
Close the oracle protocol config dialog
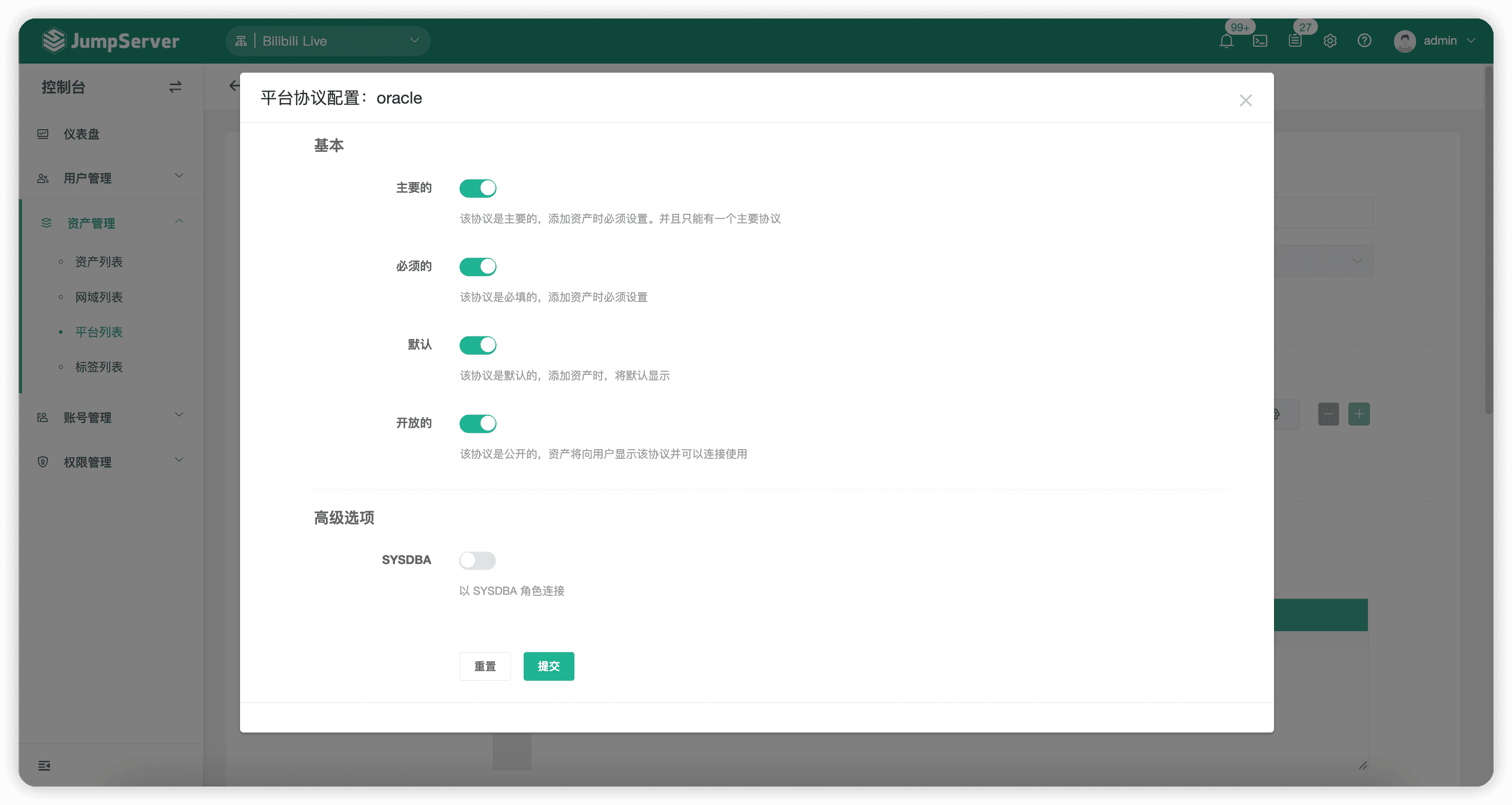[x=1245, y=100]
